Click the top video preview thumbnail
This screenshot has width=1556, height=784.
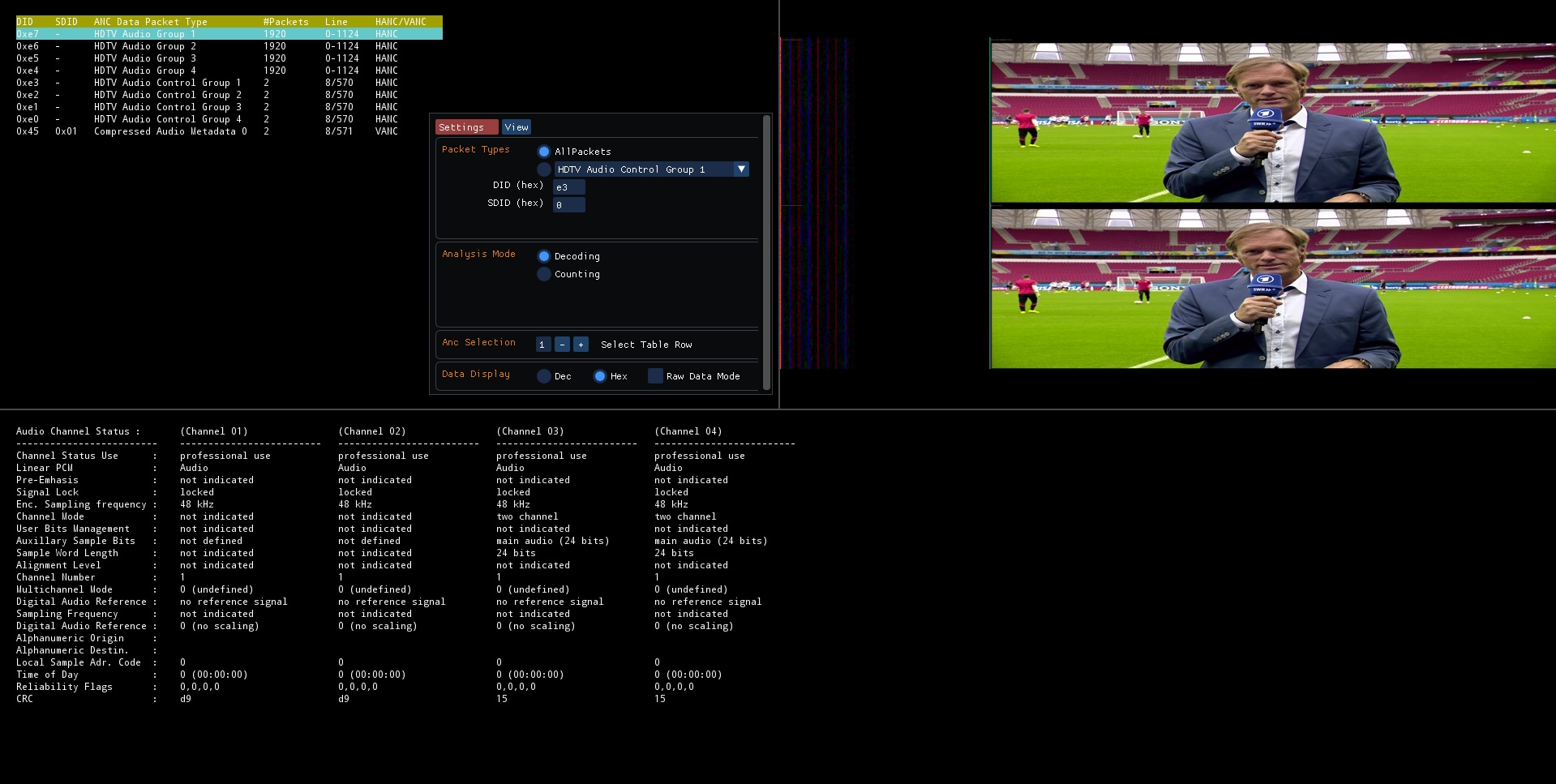(x=1272, y=122)
